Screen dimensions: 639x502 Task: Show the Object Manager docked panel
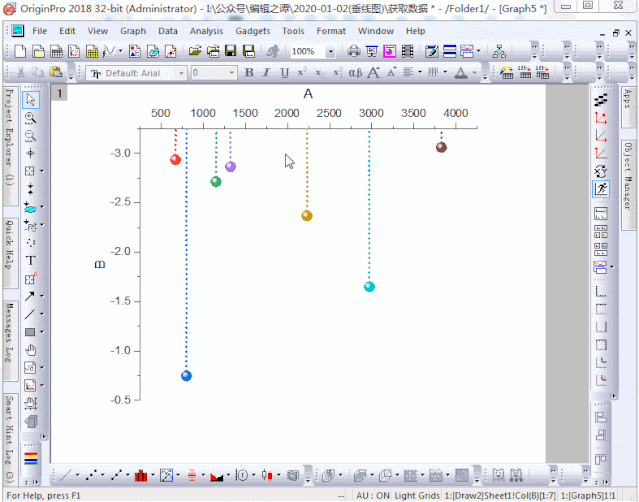[x=629, y=174]
